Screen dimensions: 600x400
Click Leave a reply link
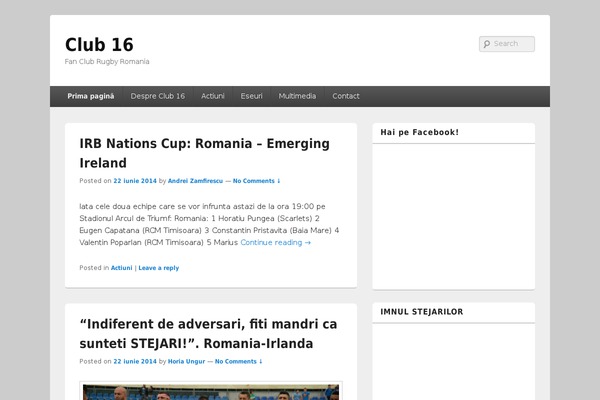pos(158,268)
